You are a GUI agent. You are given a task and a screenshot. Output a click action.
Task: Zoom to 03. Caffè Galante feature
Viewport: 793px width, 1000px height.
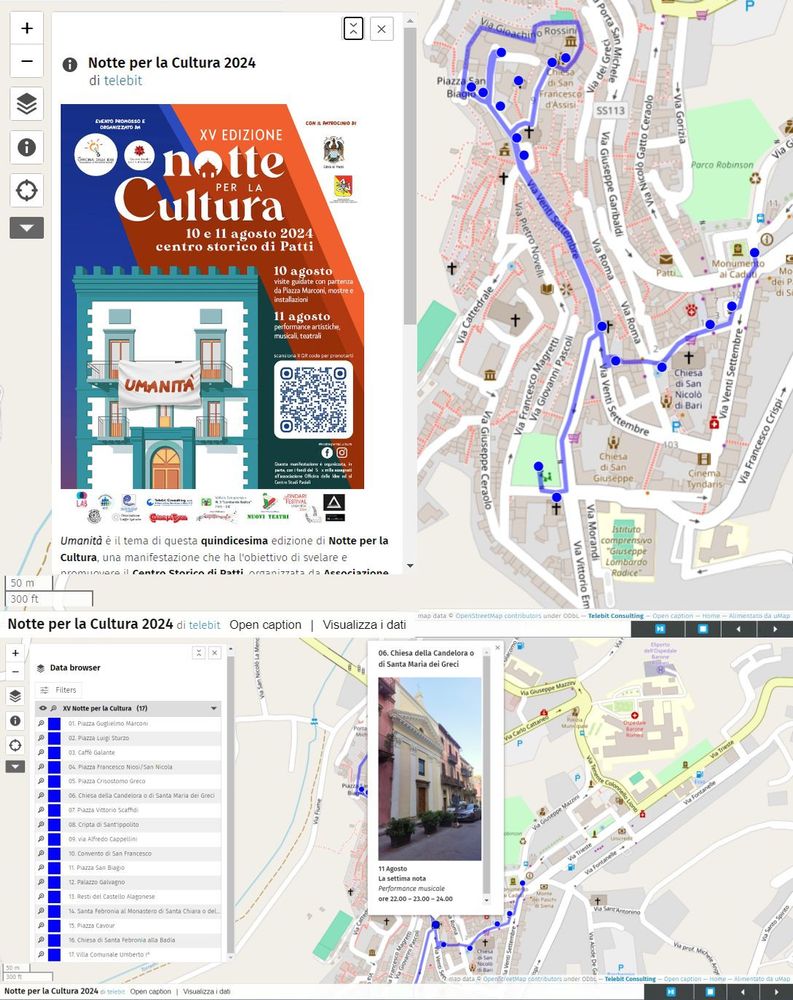(x=41, y=753)
